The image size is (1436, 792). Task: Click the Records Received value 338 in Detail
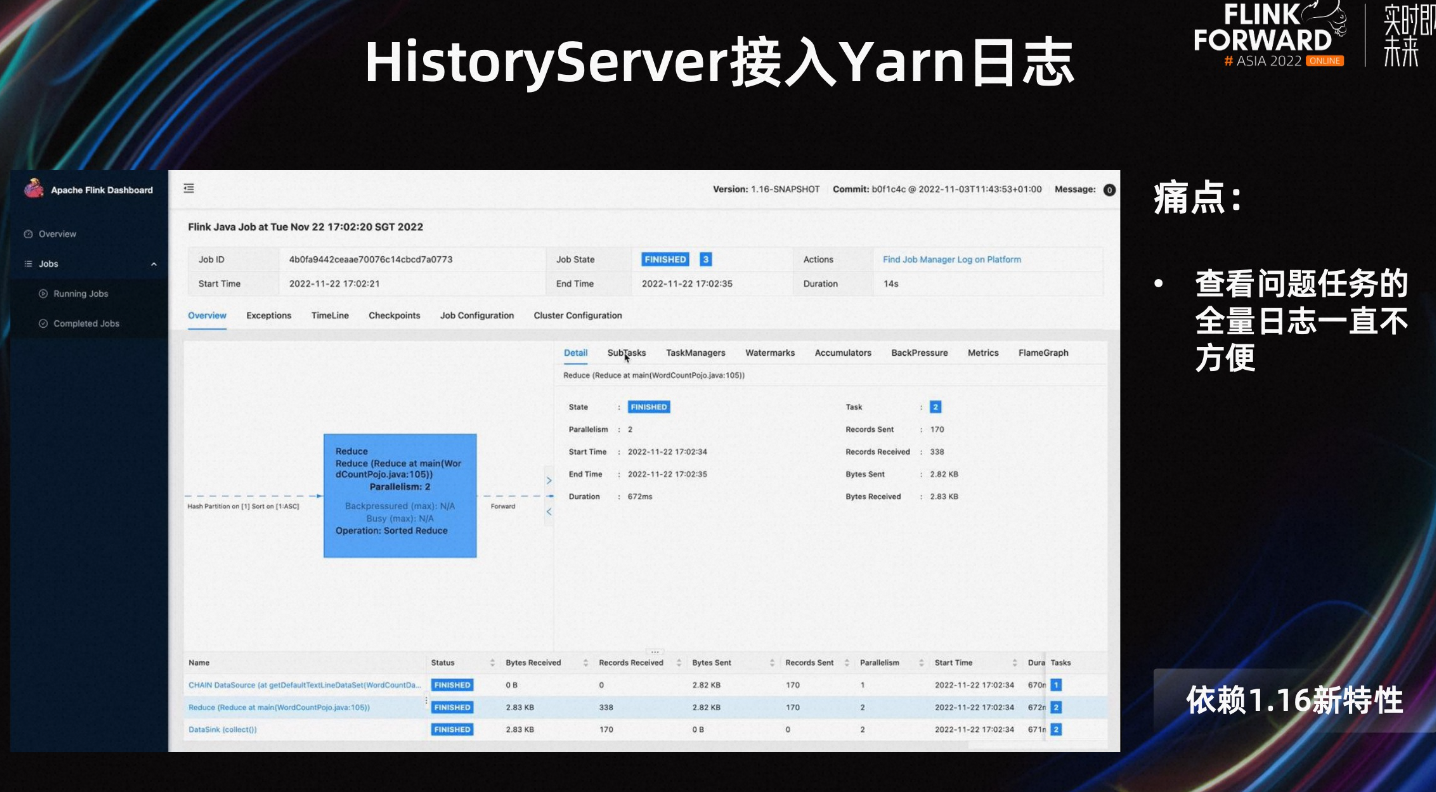[x=937, y=452]
